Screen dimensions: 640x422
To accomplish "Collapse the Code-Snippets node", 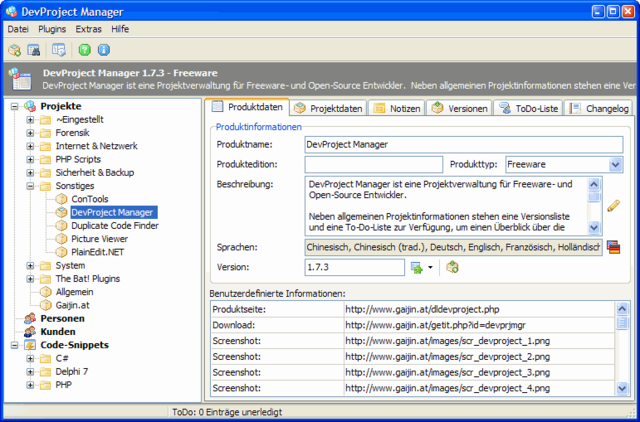I will (15, 345).
